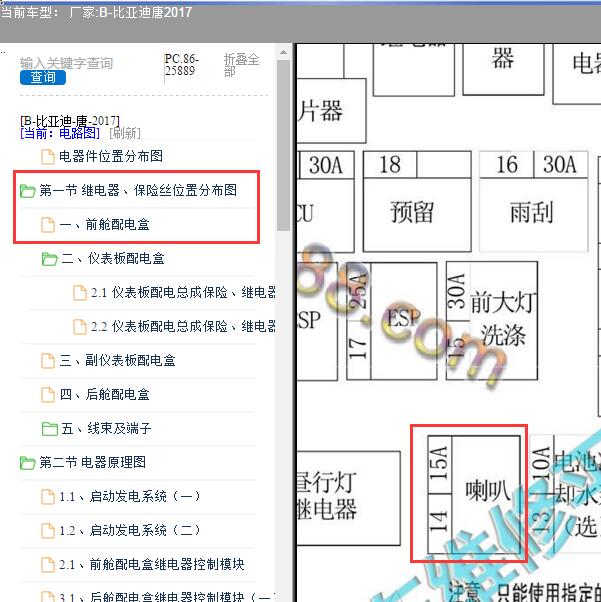Click the 前大灯洗涤 headlight washer box
Viewport: 601px width, 602px height.
point(492,321)
